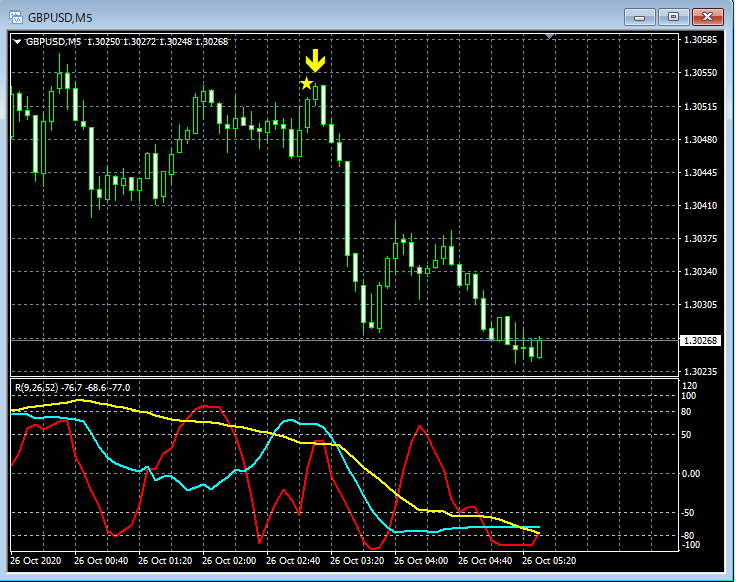Click the yellow down arrow sell signal

click(x=315, y=61)
